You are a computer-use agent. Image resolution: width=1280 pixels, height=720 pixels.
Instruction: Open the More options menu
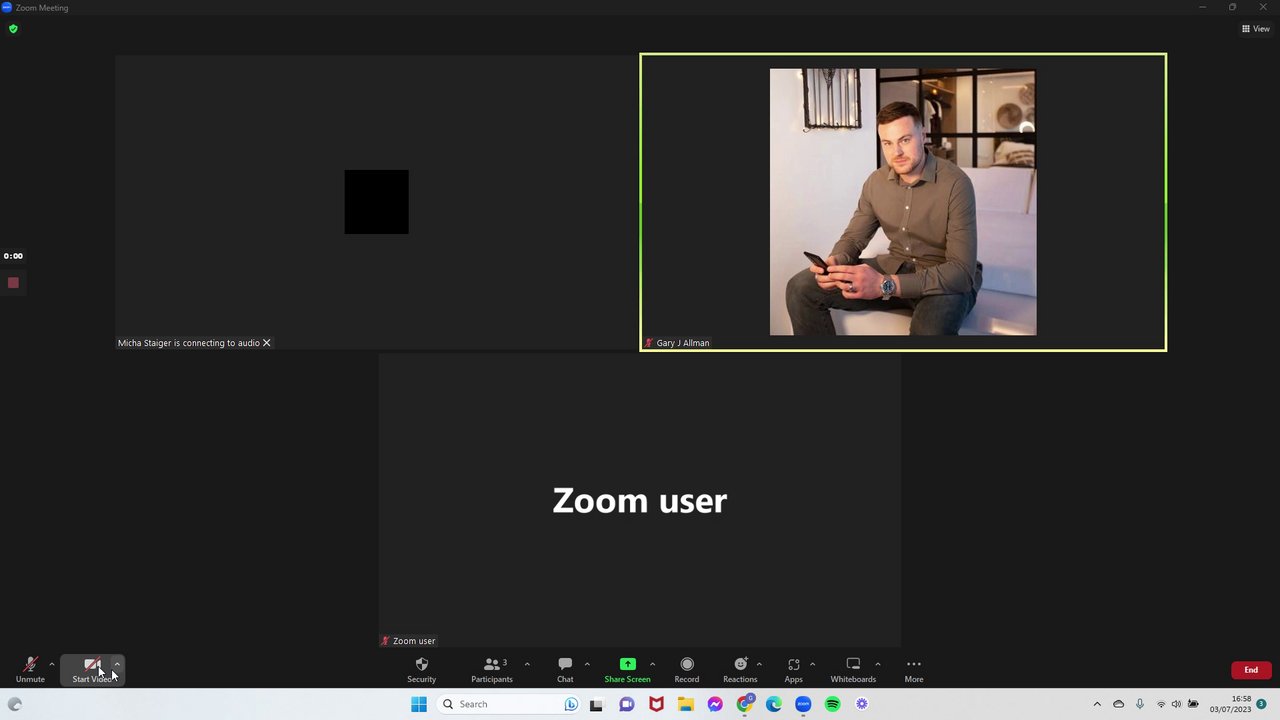click(x=914, y=670)
